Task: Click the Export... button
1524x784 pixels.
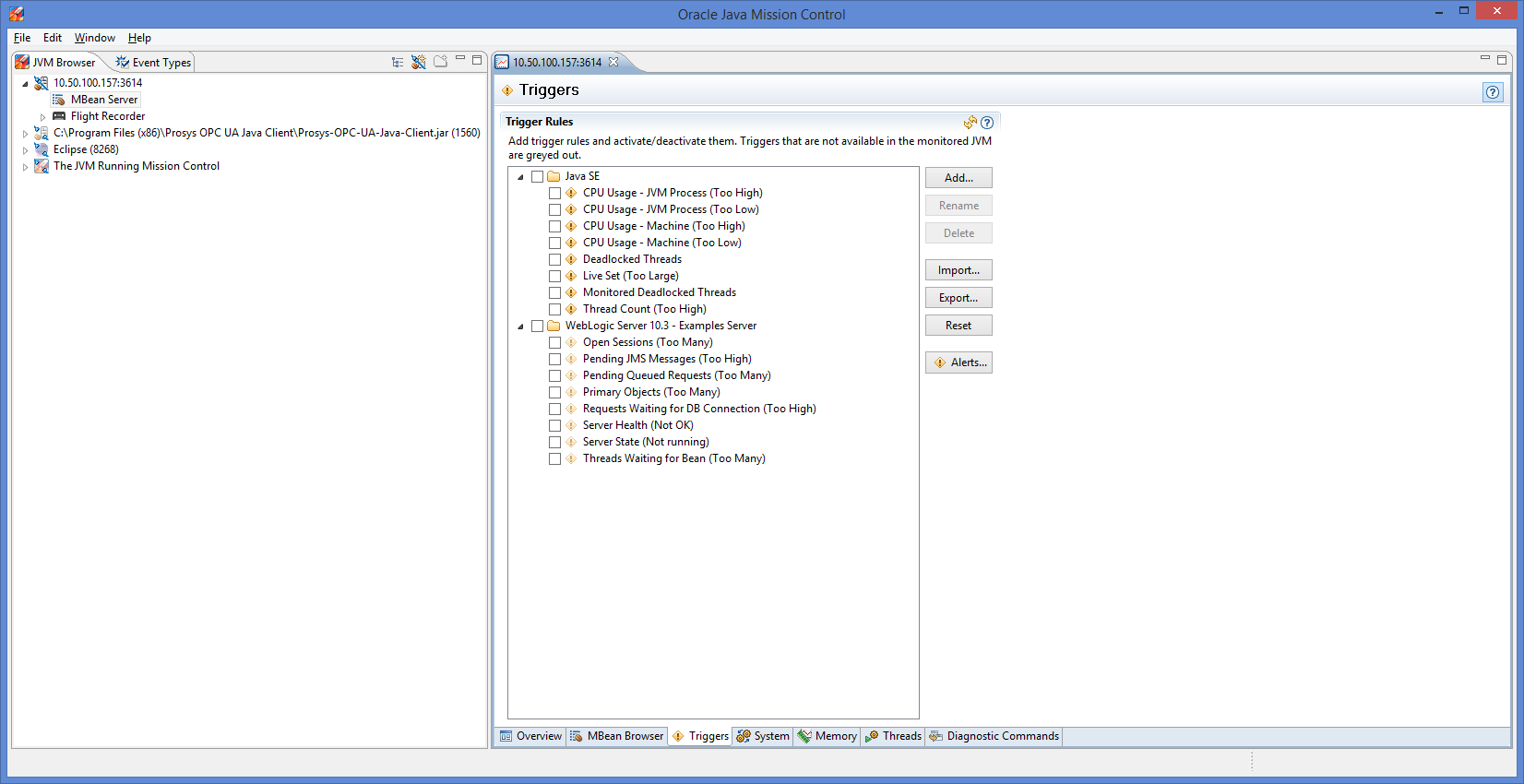Action: (958, 298)
